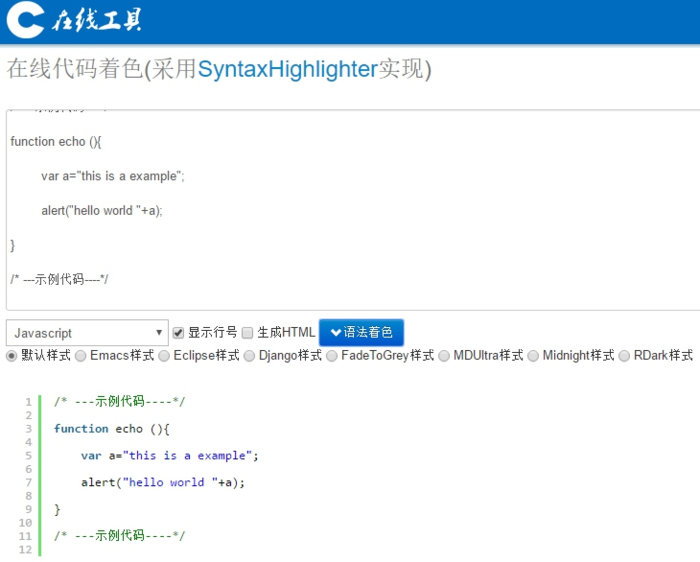Select the 默认样式 radio button

tap(12, 356)
